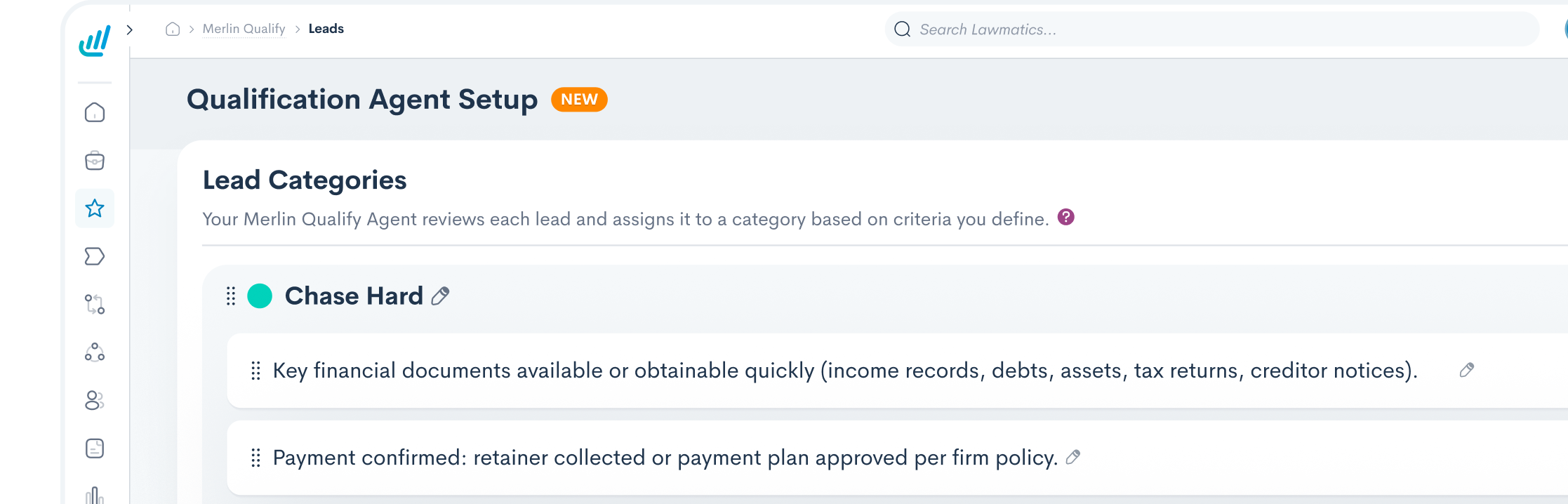This screenshot has height=504, width=1568.
Task: Open the tag label sidebar icon
Action: (95, 256)
